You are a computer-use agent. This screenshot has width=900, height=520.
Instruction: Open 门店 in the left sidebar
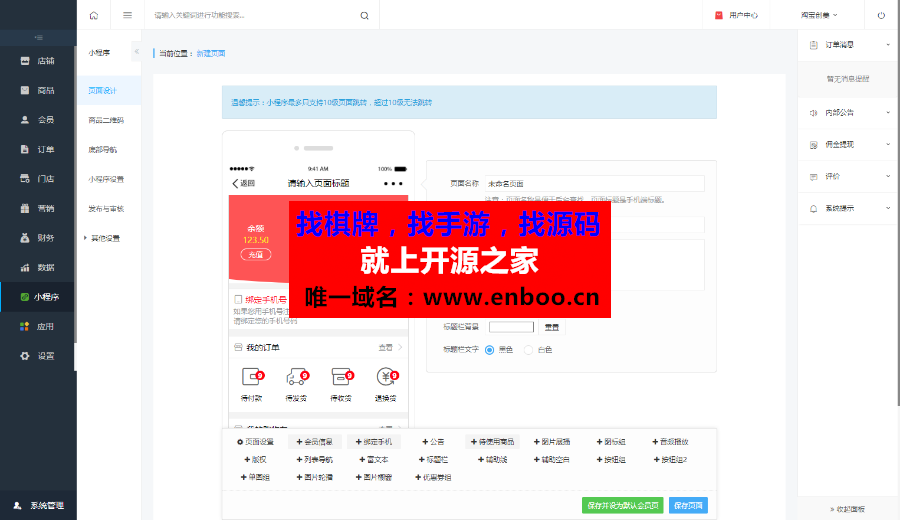[x=38, y=178]
